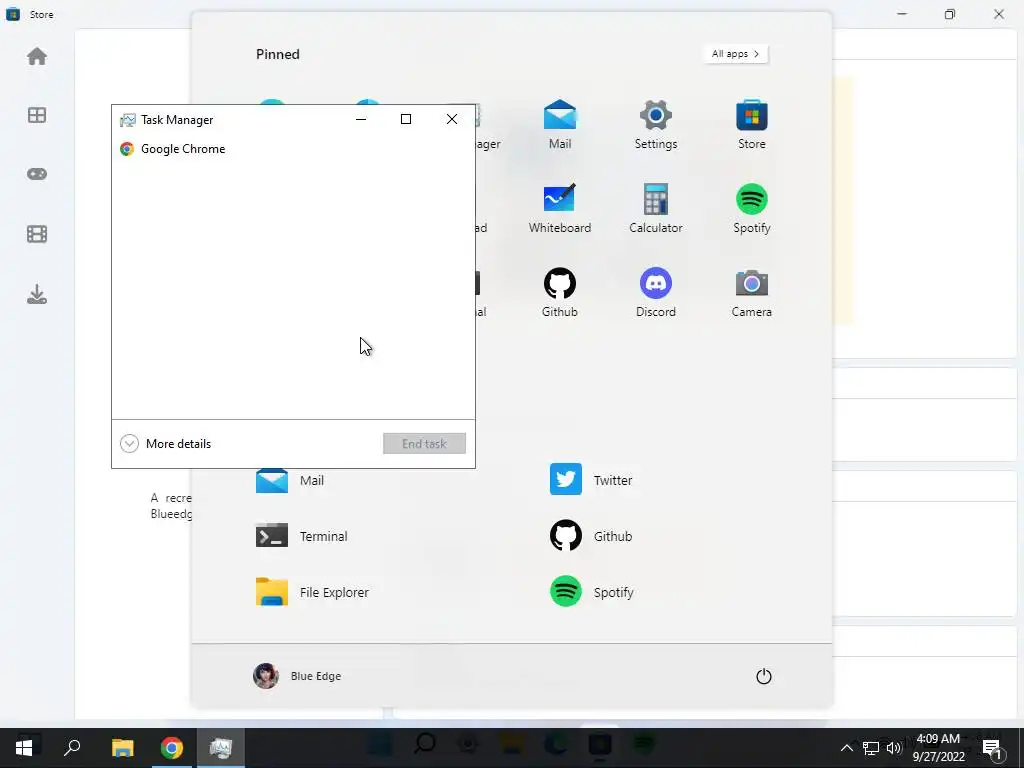Maximize the Task Manager window
Image resolution: width=1024 pixels, height=768 pixels.
tap(406, 119)
